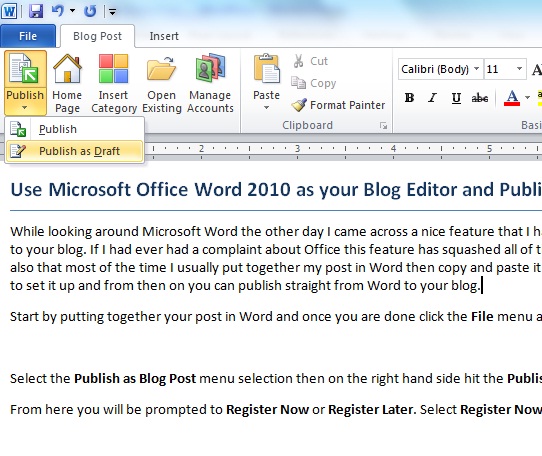Choose Publish from the dropdown menu
The height and width of the screenshot is (456, 542).
coord(75,129)
